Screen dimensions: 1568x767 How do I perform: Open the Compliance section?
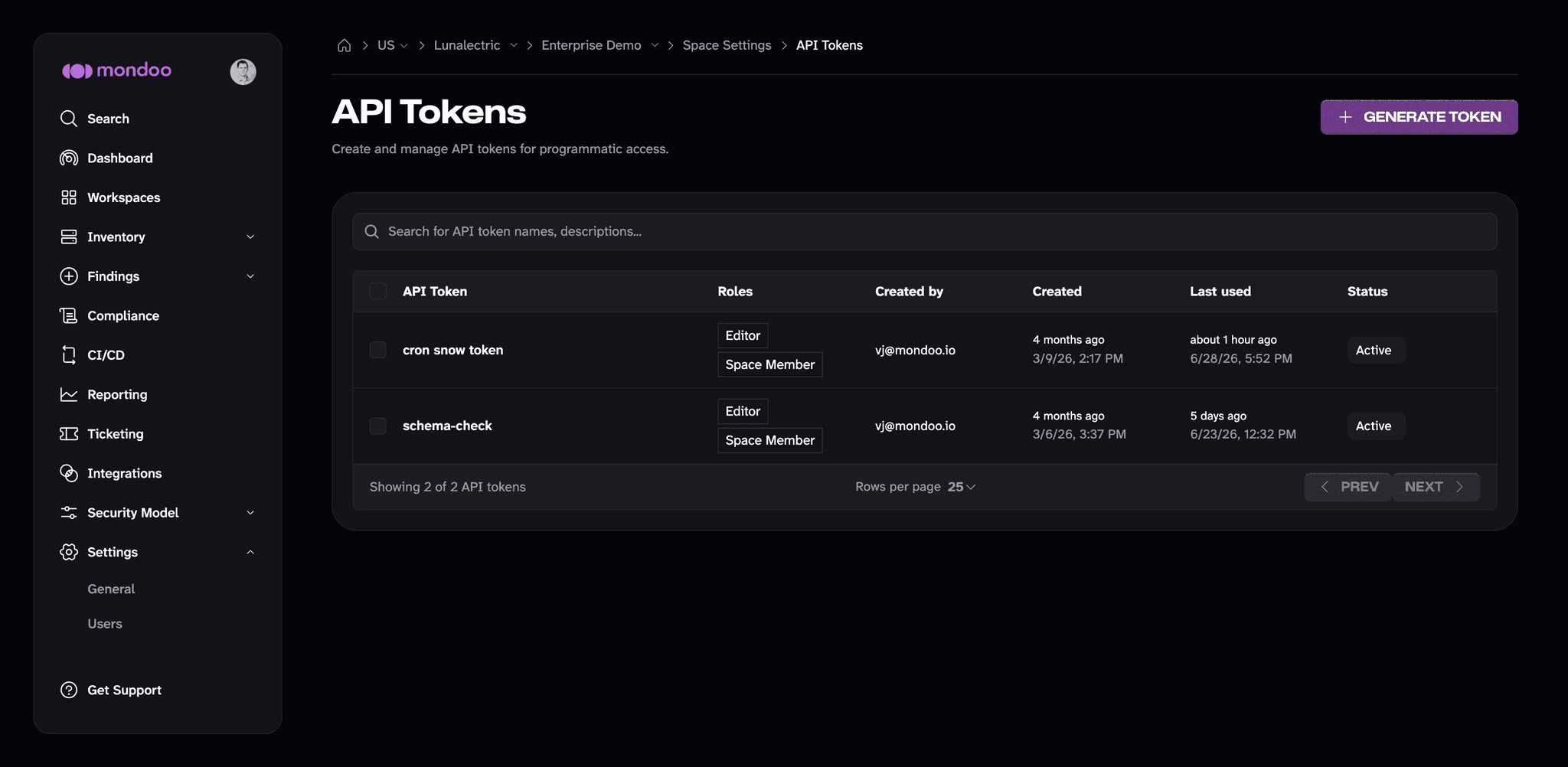123,315
